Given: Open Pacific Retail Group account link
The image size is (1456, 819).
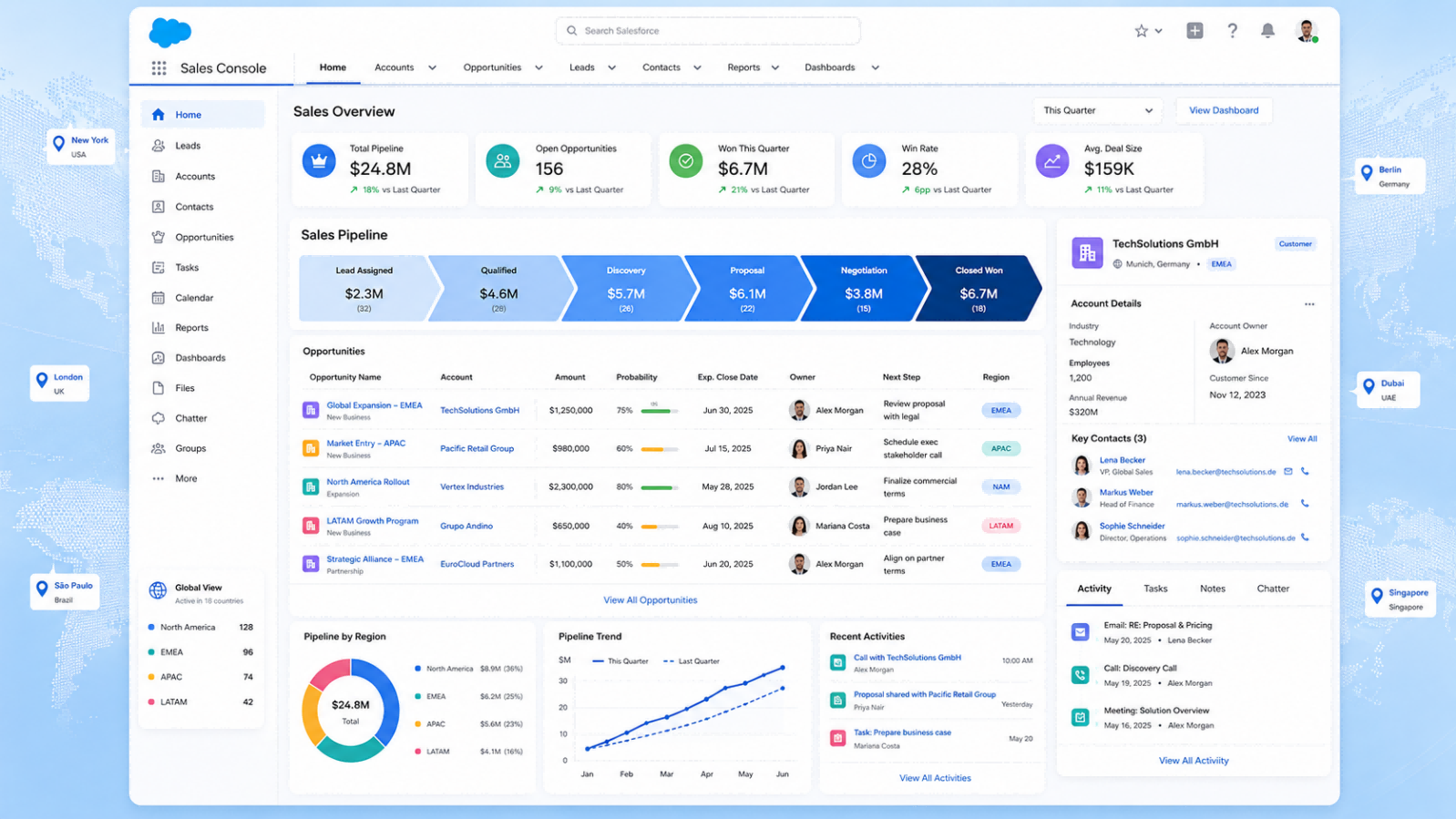Looking at the screenshot, I should coord(477,448).
